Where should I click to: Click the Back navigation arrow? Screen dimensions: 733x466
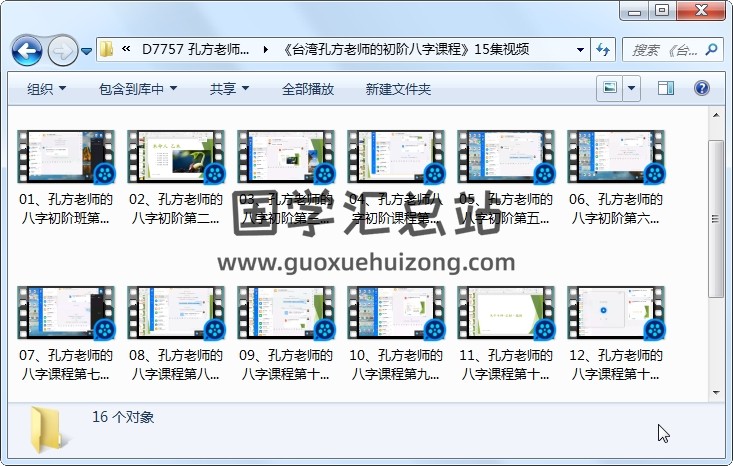click(x=27, y=50)
